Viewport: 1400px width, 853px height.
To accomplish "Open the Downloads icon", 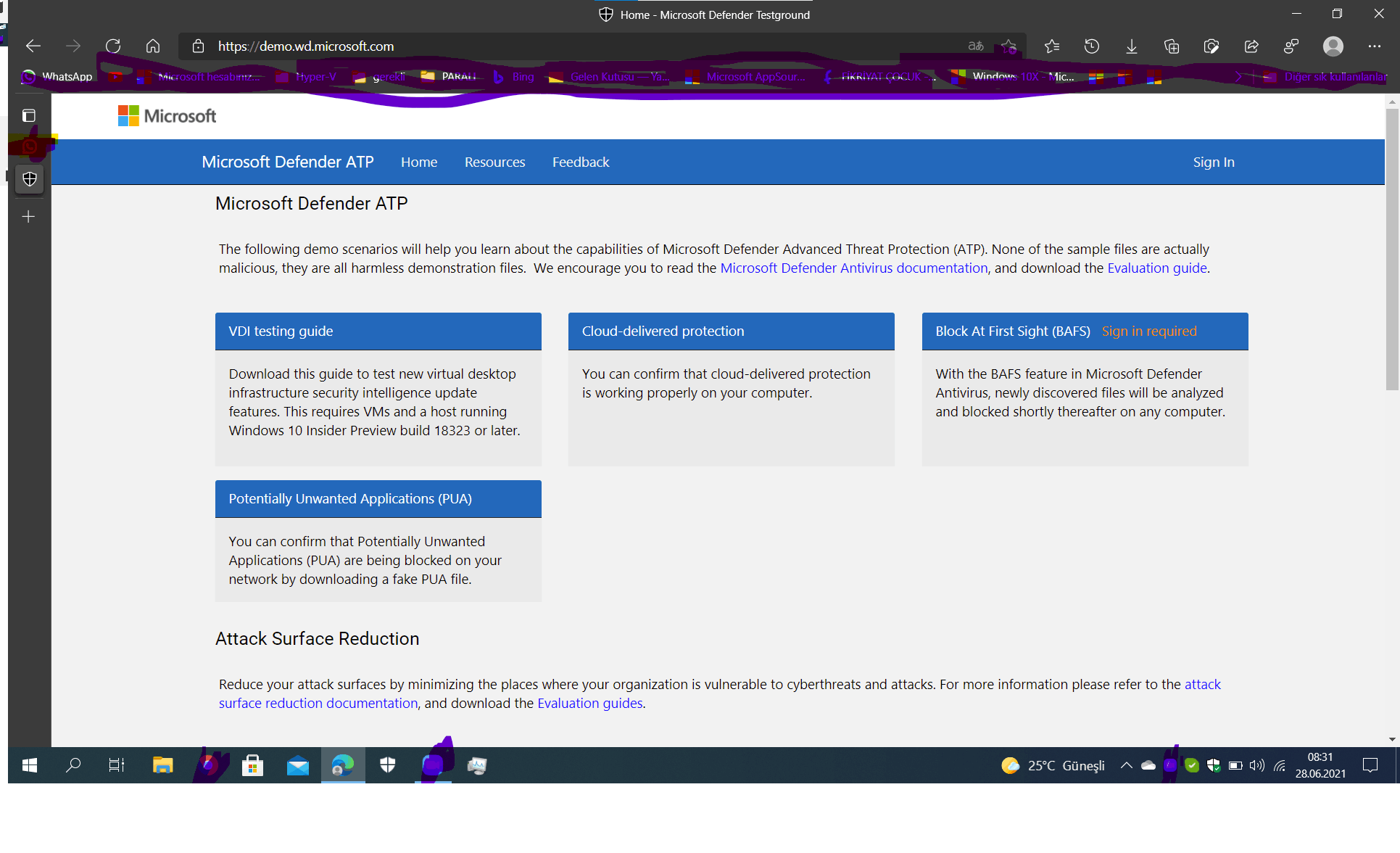I will [x=1132, y=46].
